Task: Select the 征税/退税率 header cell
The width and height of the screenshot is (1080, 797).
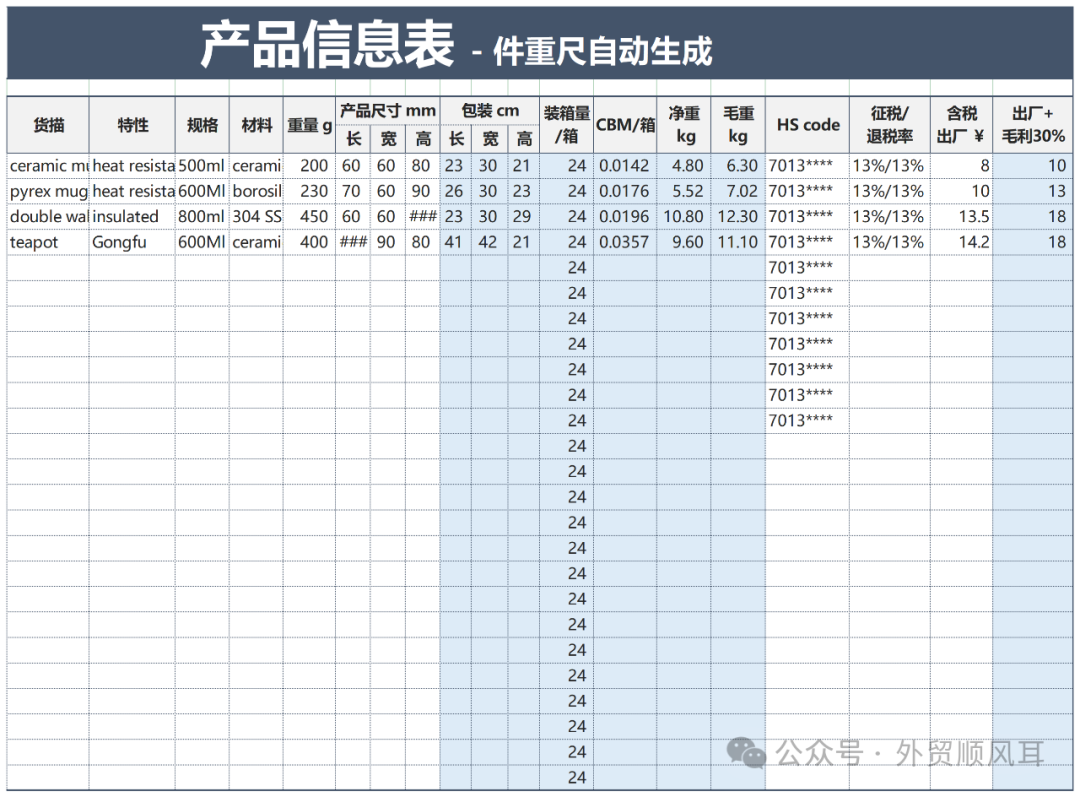Action: click(889, 125)
